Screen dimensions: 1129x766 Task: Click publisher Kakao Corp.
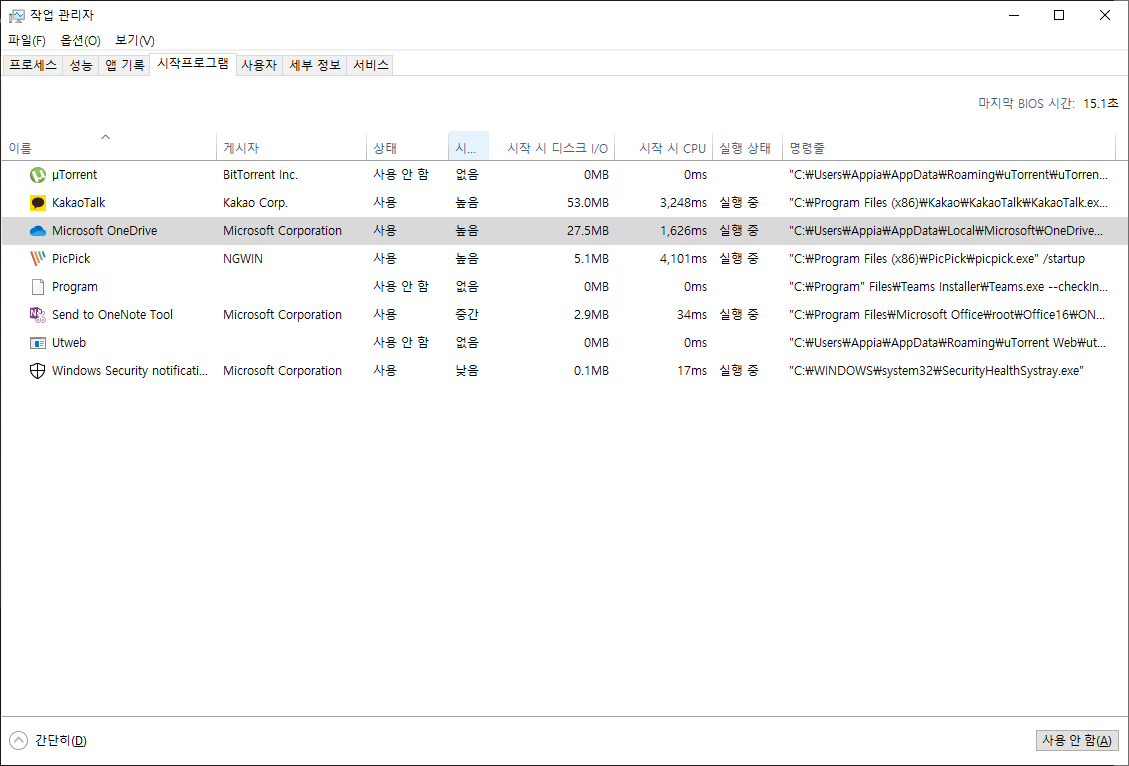coord(256,203)
